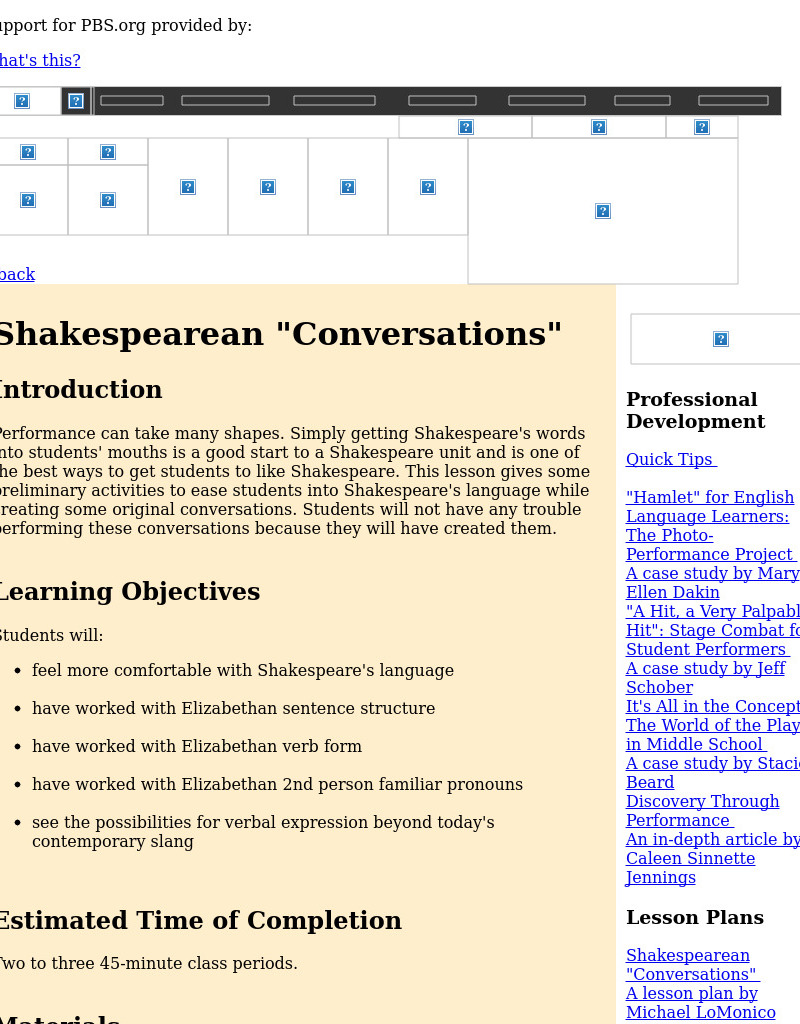Select the fourth placeholder icon in the navigation grid

tap(268, 186)
